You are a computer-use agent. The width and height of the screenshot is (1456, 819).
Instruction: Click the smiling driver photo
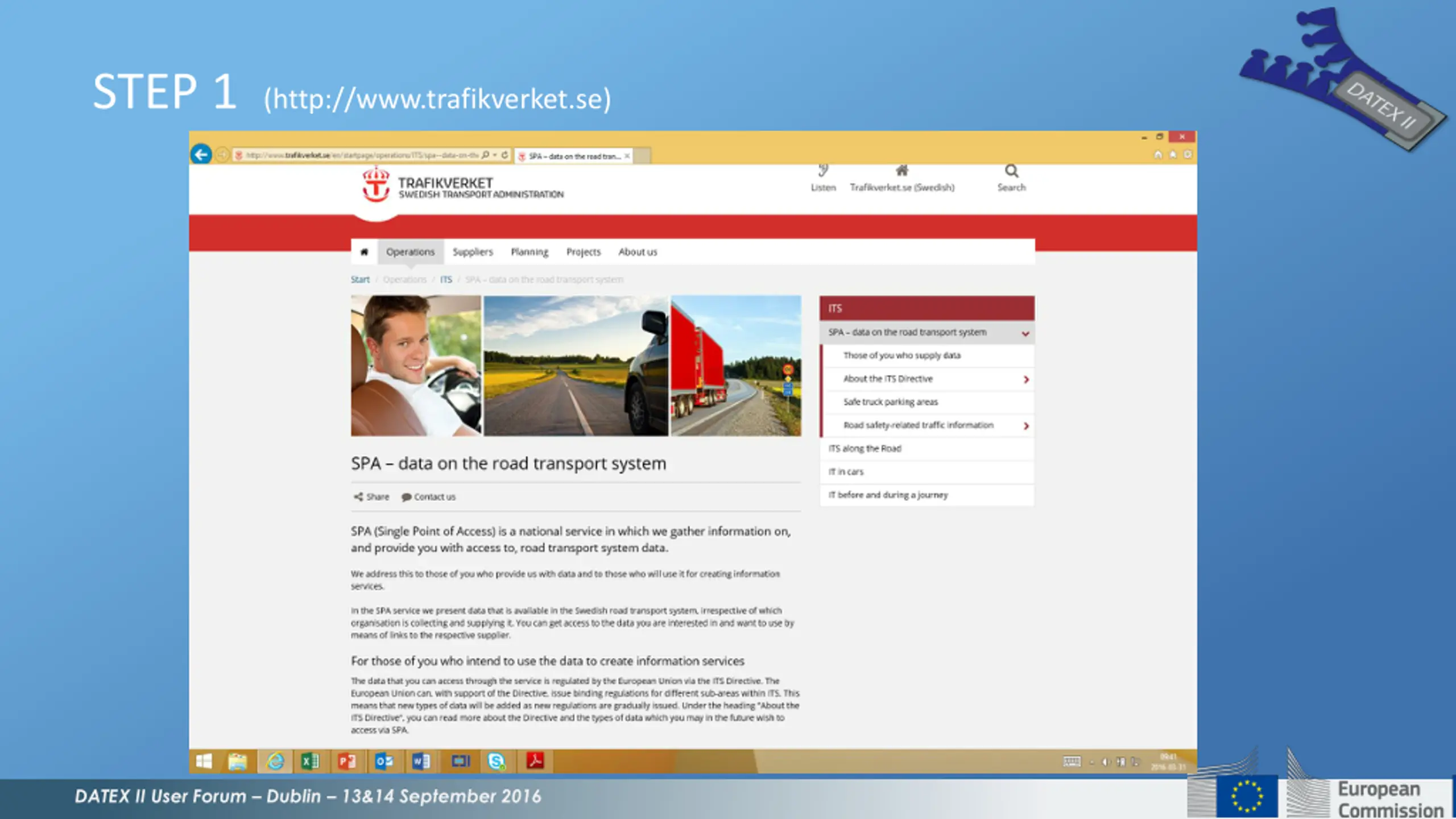(416, 366)
